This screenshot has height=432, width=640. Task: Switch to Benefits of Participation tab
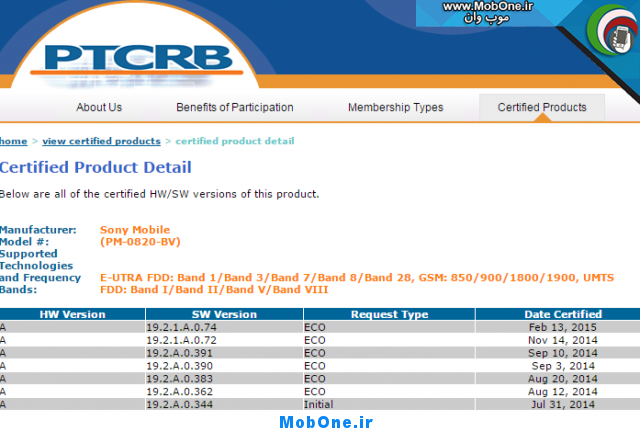pos(235,107)
